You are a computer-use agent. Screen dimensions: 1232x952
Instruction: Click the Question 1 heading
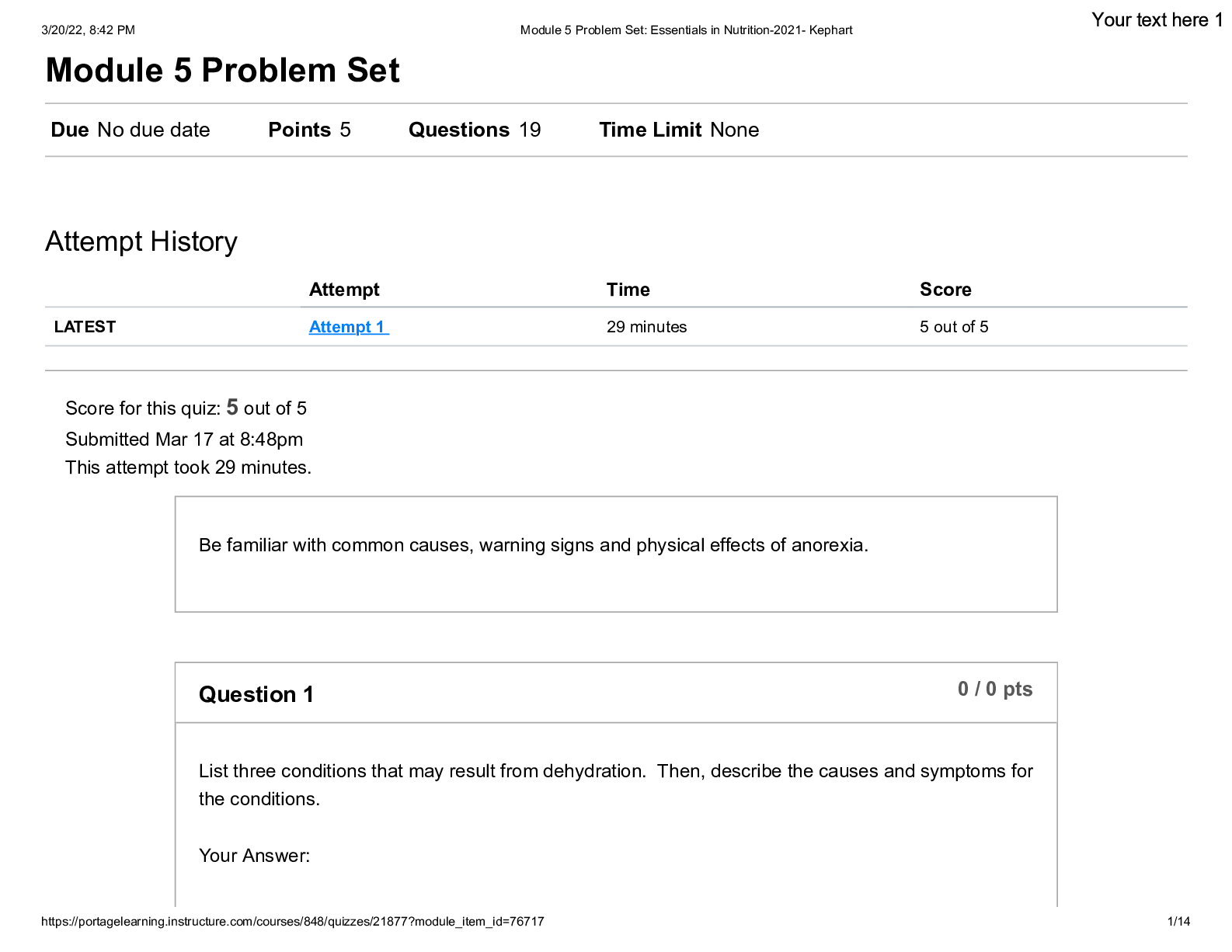click(256, 694)
